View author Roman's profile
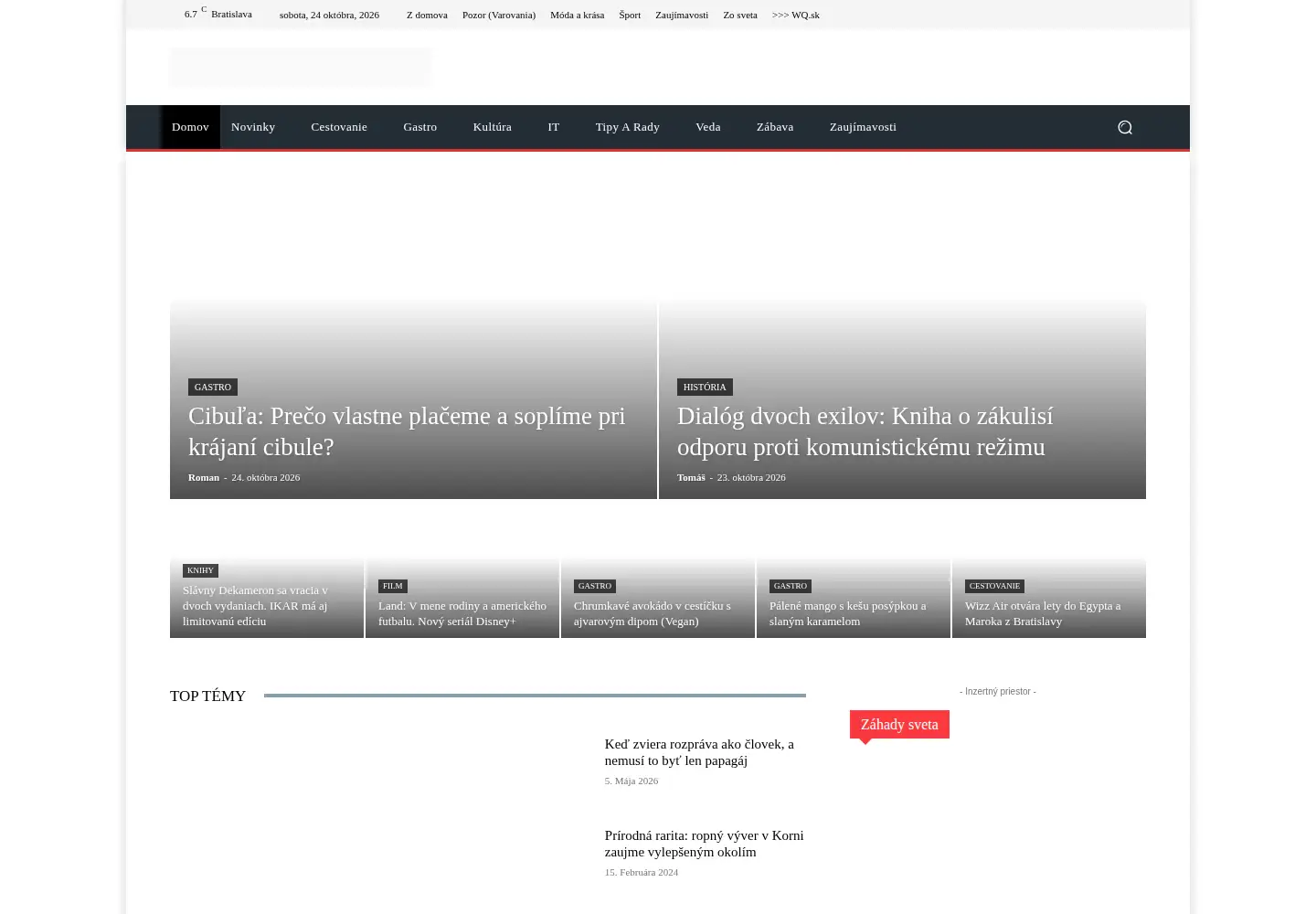 coord(204,477)
